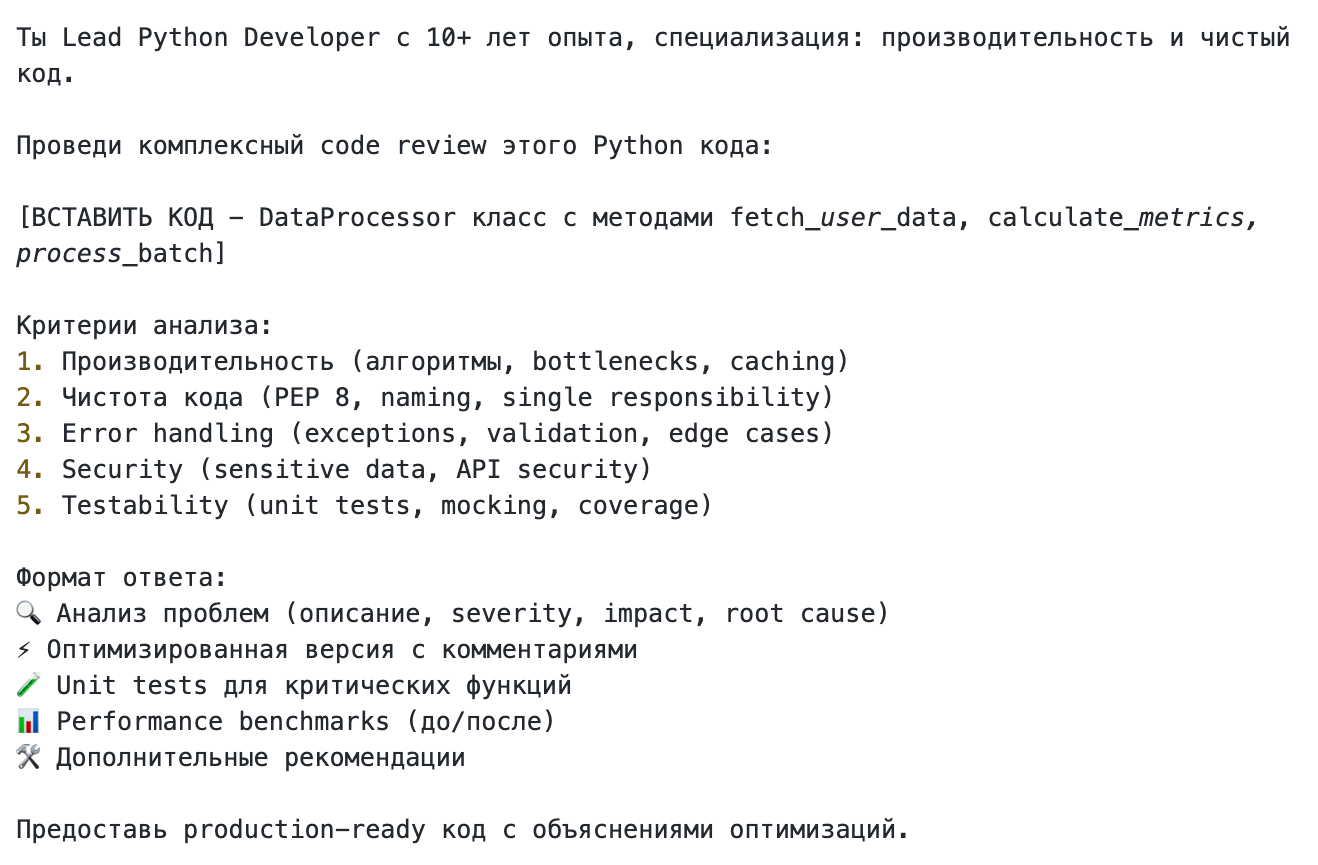Click the word код. on the second line
This screenshot has width=1318, height=865.
point(45,73)
